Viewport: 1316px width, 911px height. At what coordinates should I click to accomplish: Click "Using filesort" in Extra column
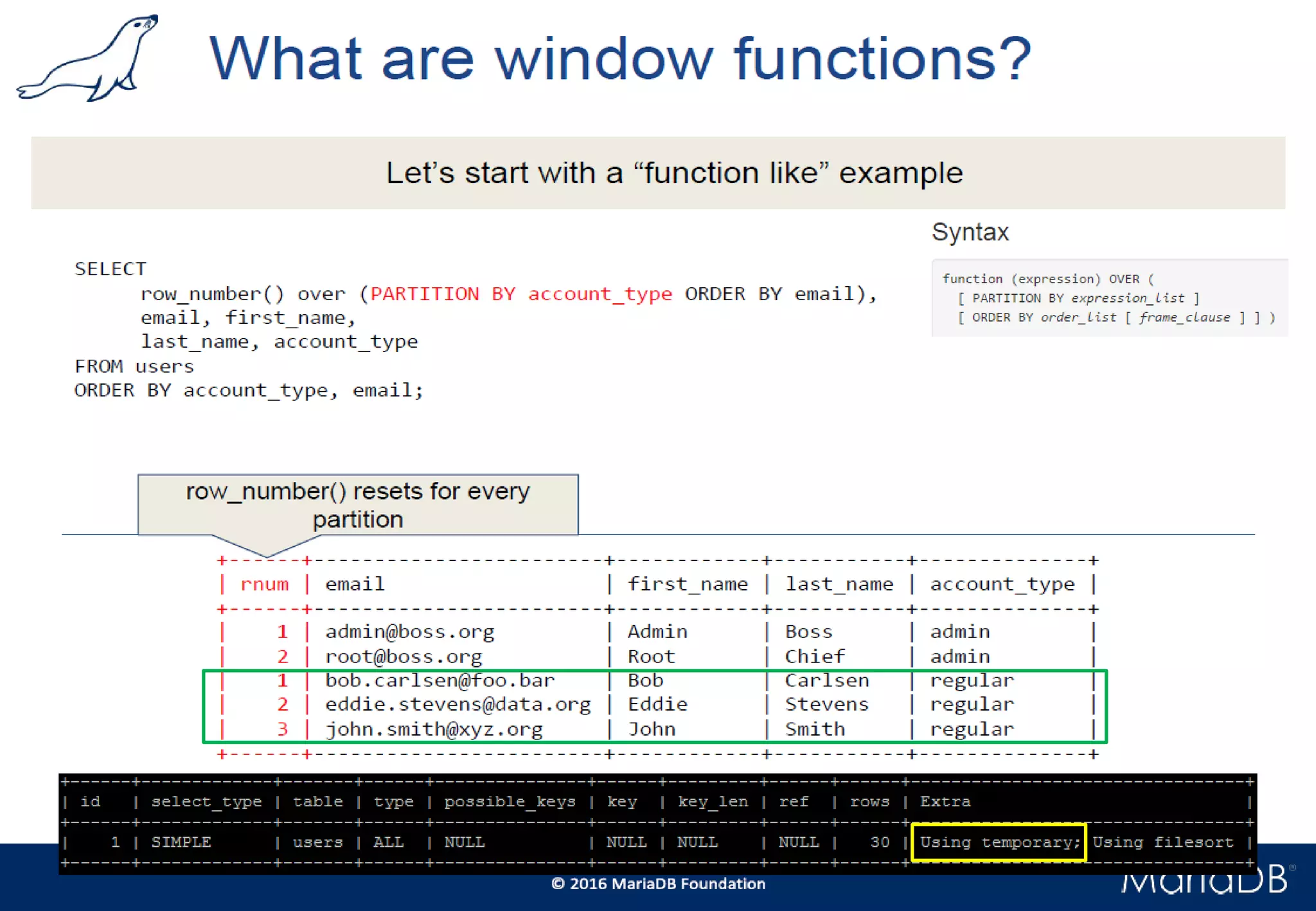pyautogui.click(x=1163, y=842)
